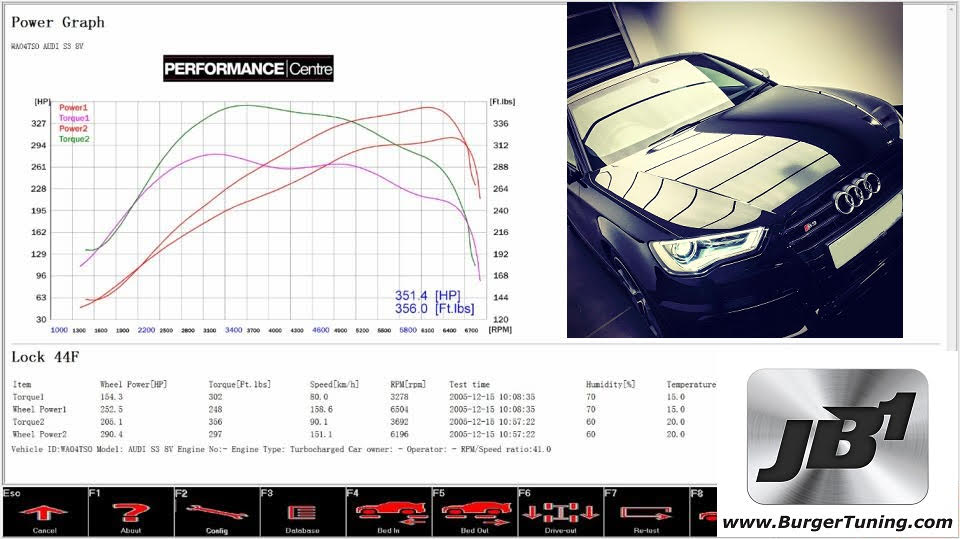This screenshot has width=960, height=539.
Task: Click the F7 Re-test icon
Action: (x=645, y=513)
